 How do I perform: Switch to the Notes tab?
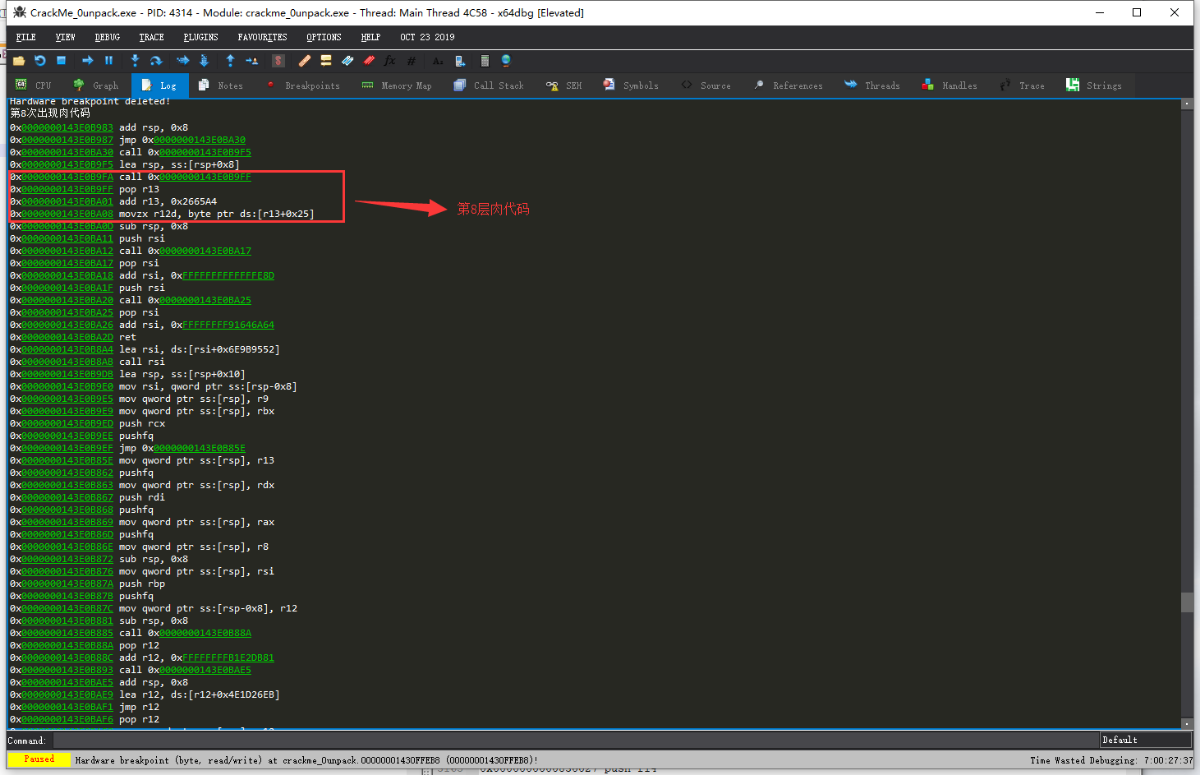coord(221,86)
